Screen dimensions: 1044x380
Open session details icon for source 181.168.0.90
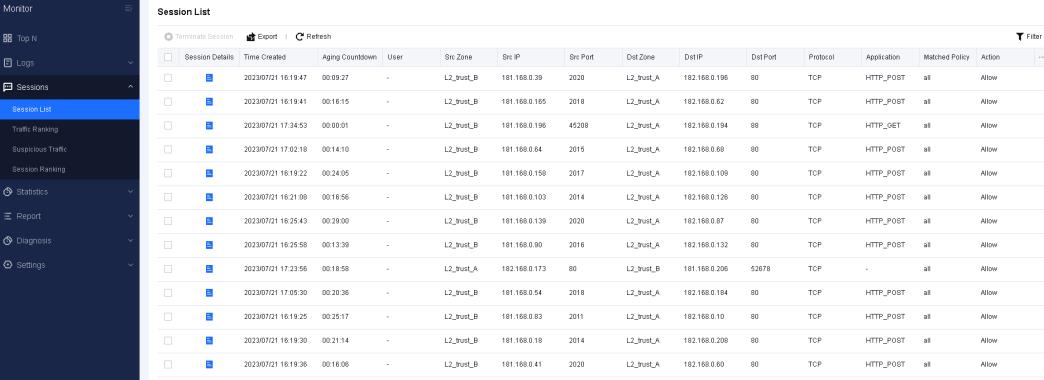pyautogui.click(x=209, y=245)
